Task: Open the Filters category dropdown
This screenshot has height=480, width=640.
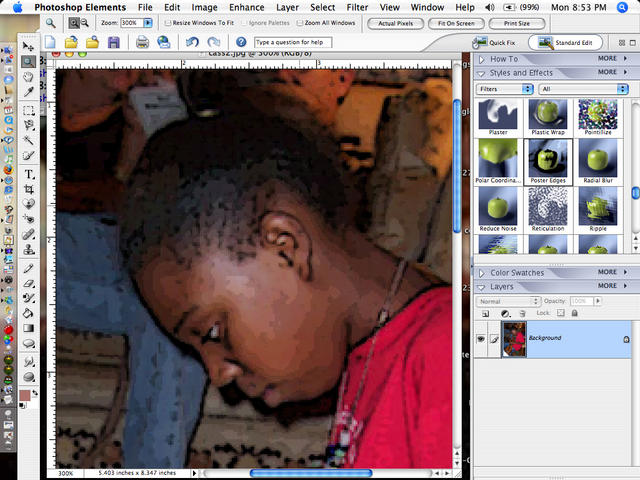Action: 504,89
